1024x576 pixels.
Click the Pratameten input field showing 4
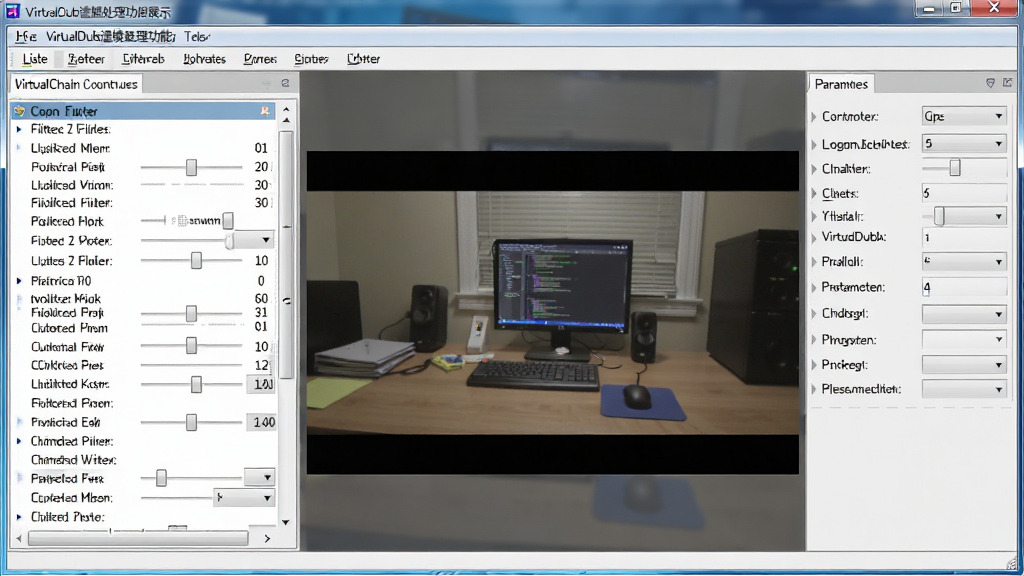click(x=964, y=287)
